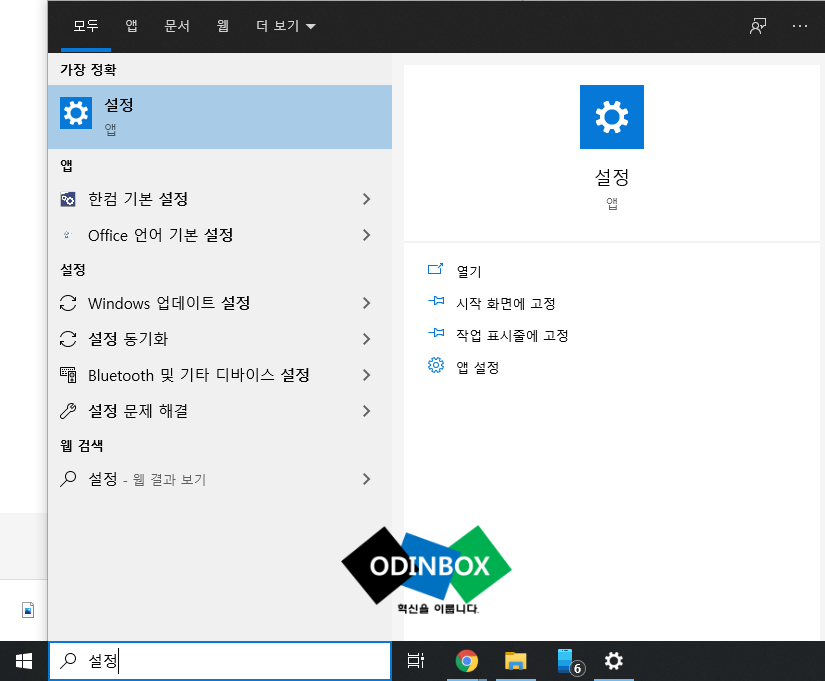The image size is (825, 681).
Task: Open Google Chrome from the taskbar
Action: pos(467,661)
